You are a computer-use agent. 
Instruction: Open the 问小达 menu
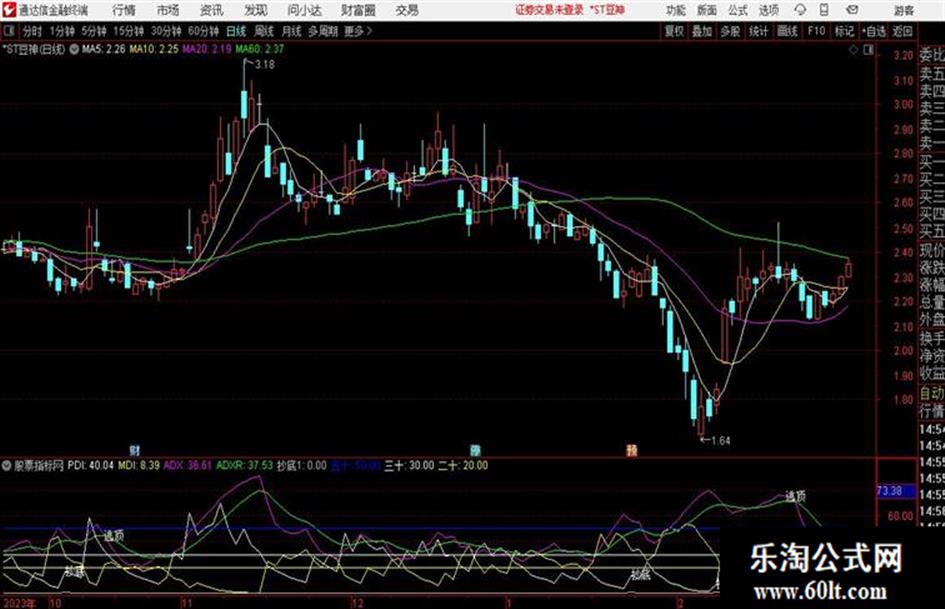(304, 10)
